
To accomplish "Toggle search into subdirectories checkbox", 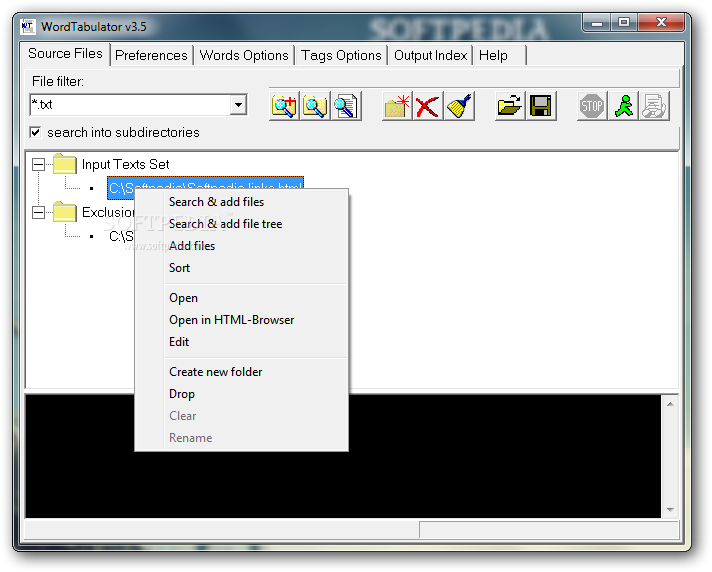I will point(35,132).
